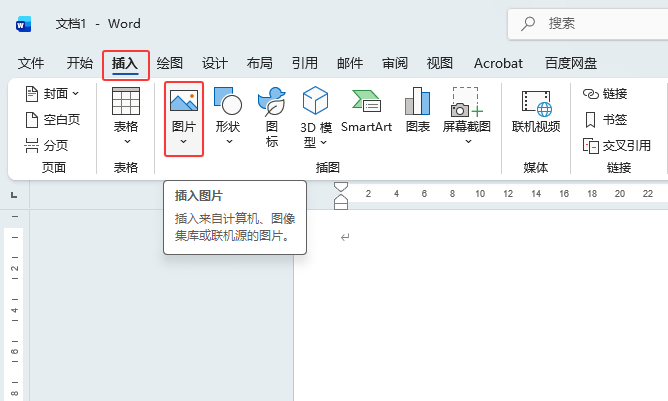Click the 图片 picture icon

tap(184, 101)
